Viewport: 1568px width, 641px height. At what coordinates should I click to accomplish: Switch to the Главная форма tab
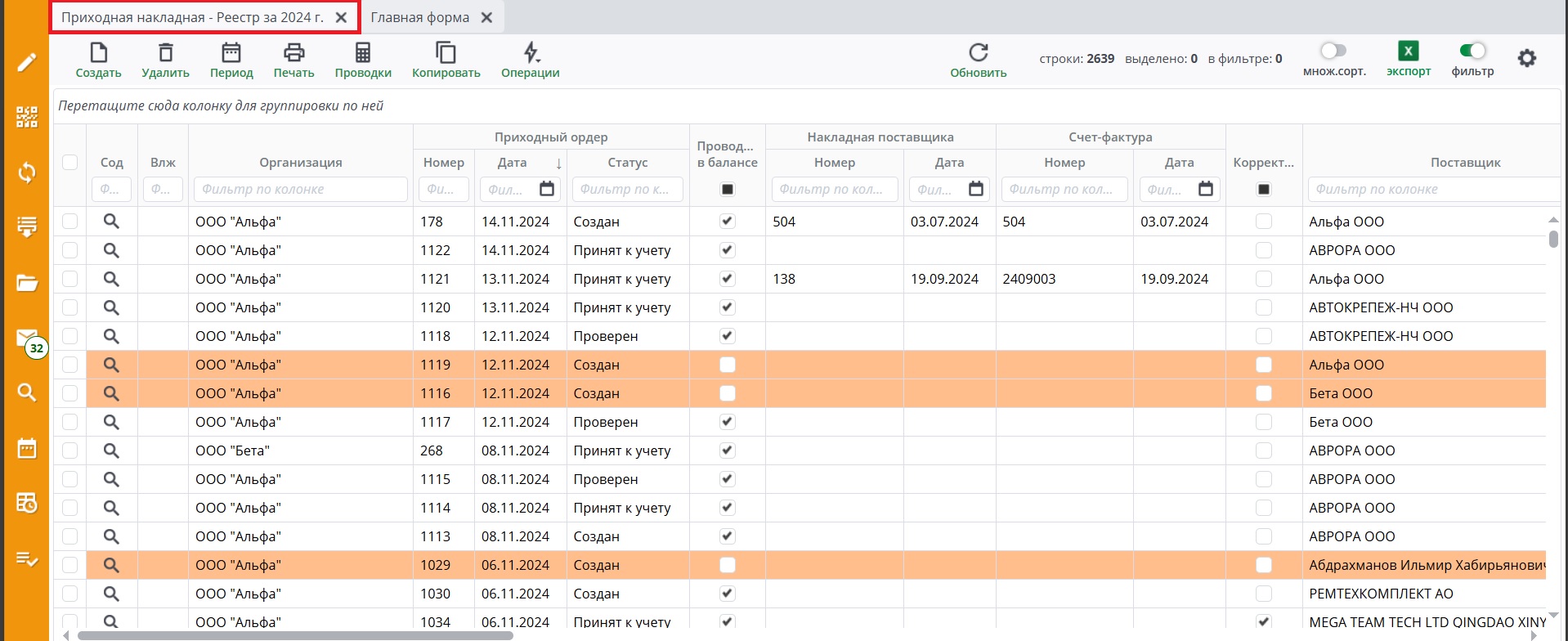[420, 17]
